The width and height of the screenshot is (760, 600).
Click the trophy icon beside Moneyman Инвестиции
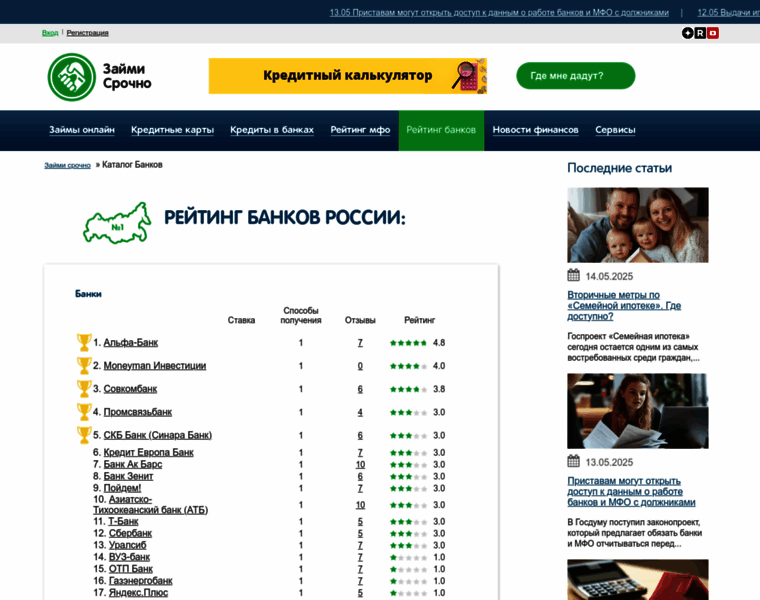(x=84, y=366)
